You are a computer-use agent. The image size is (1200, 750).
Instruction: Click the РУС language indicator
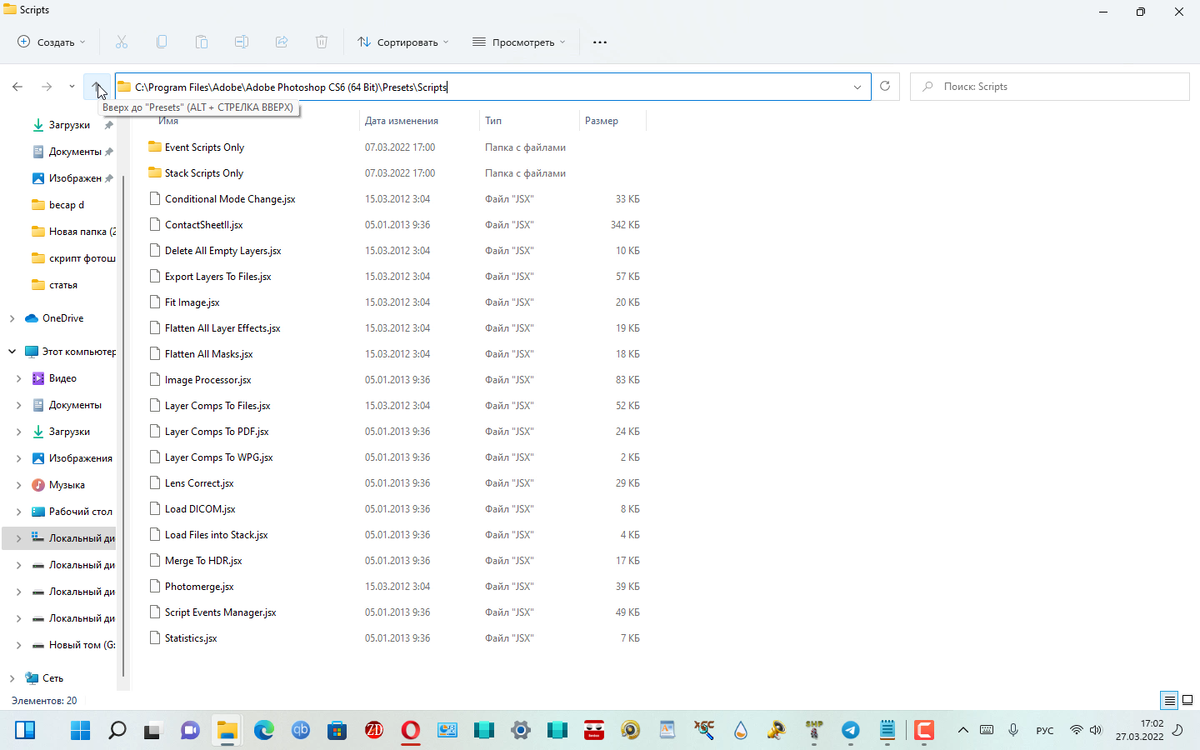tap(1044, 730)
